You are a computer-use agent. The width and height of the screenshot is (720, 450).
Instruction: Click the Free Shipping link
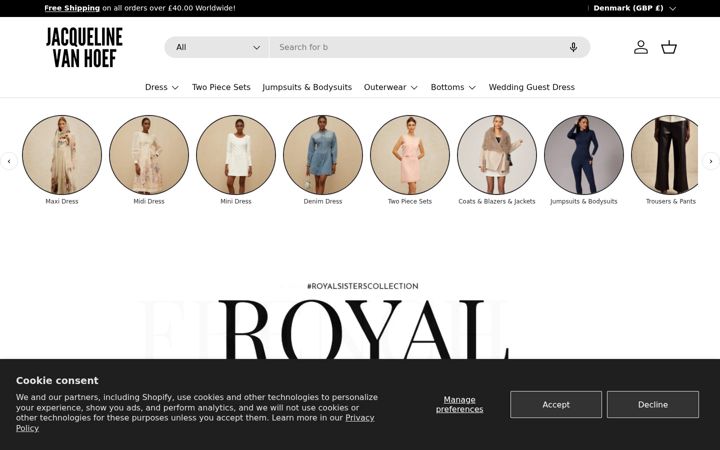point(72,8)
